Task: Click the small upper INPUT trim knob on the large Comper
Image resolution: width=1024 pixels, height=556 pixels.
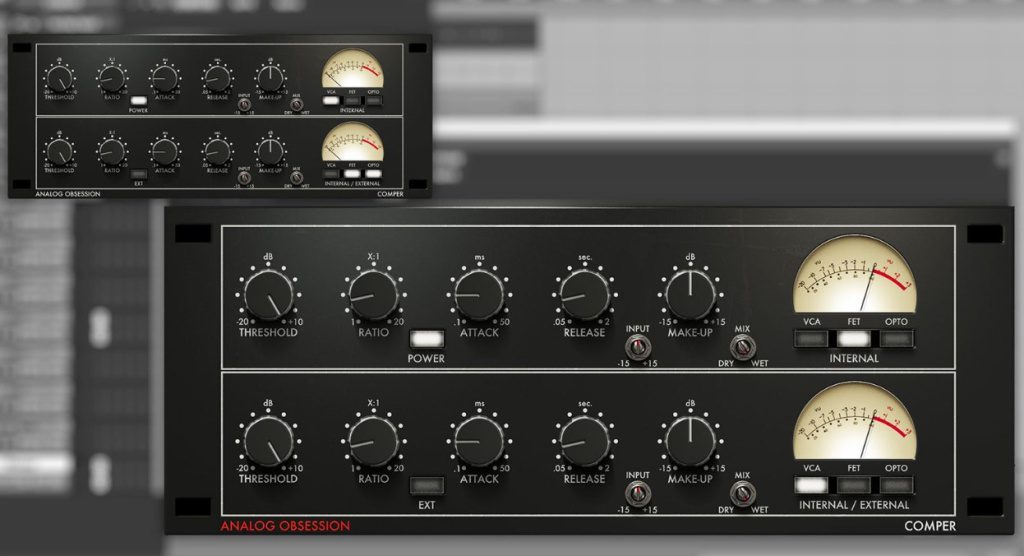Action: click(637, 347)
